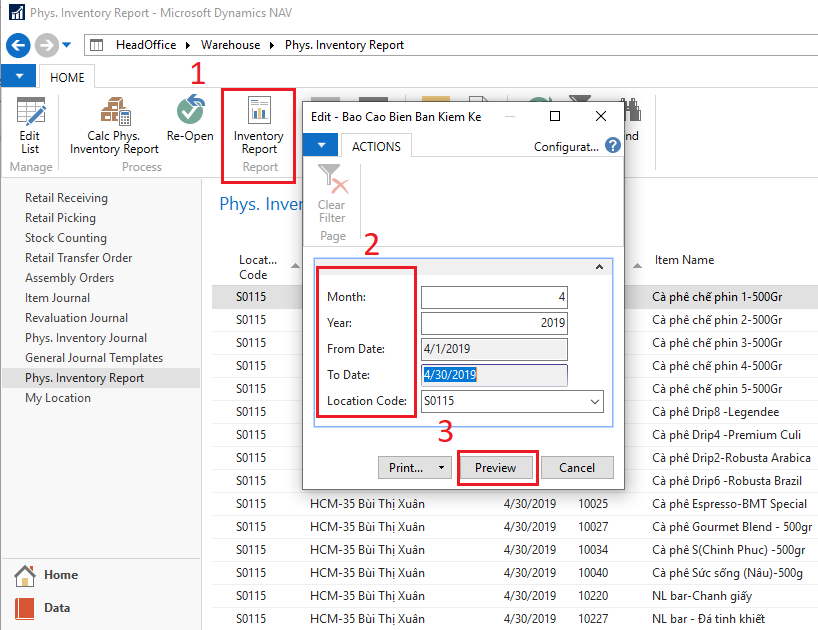Open Retail Transfer Order page

79,258
